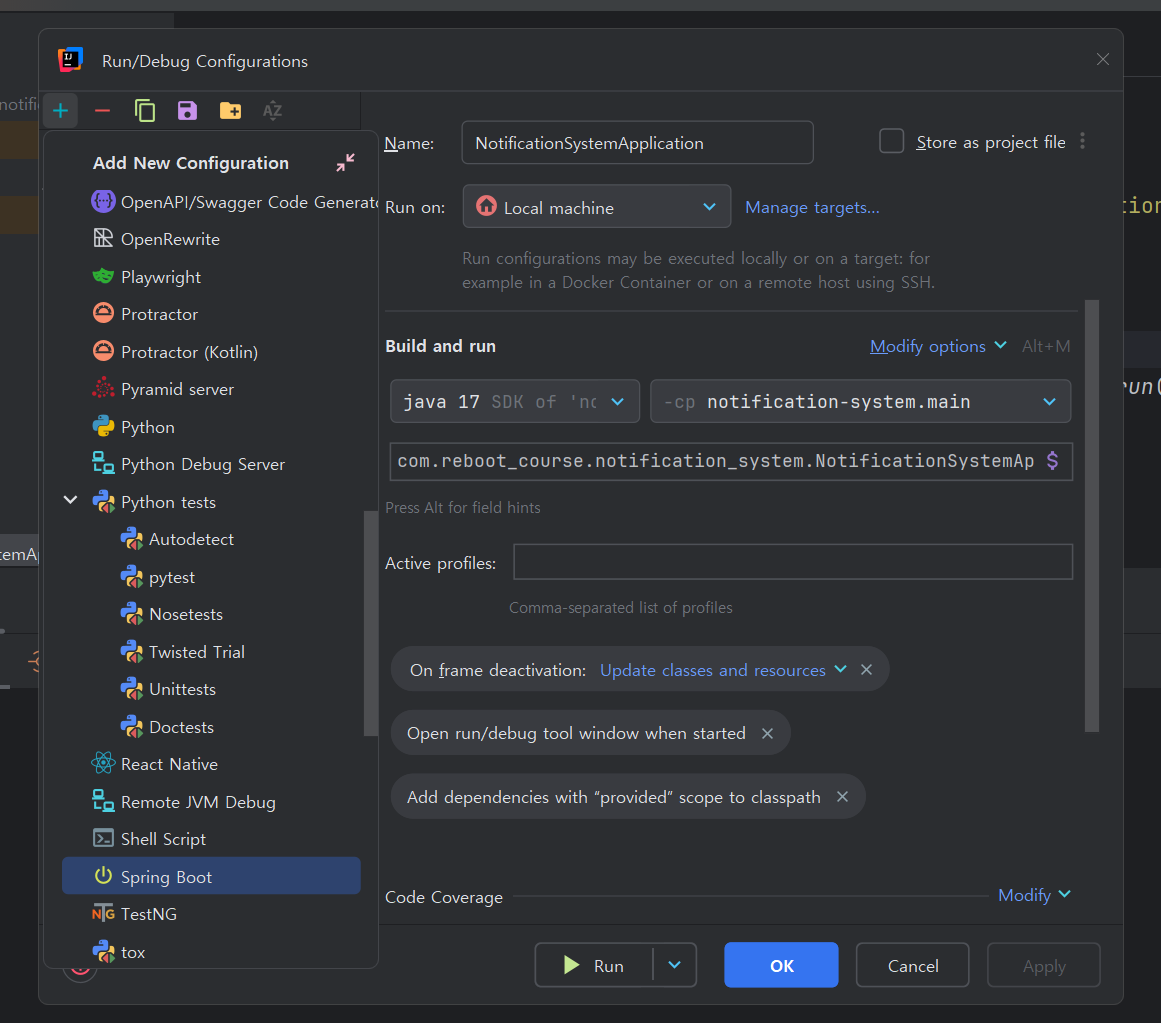Select Spring Boot configuration type
The image size is (1161, 1023).
212,876
